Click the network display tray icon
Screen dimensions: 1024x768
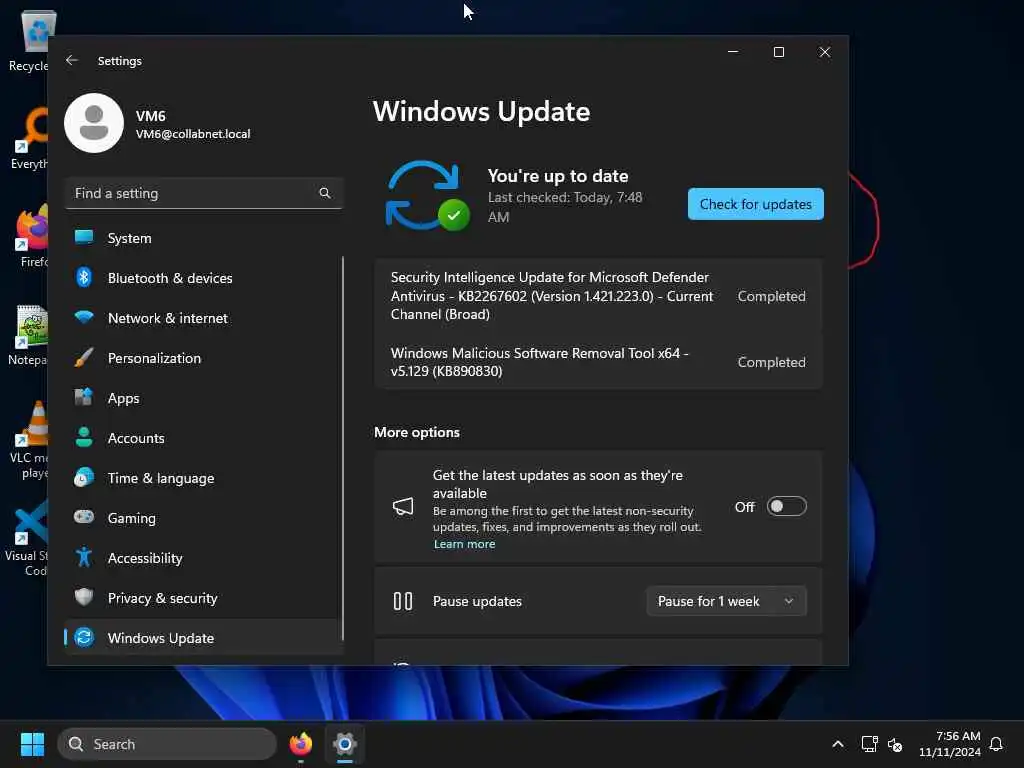point(870,744)
